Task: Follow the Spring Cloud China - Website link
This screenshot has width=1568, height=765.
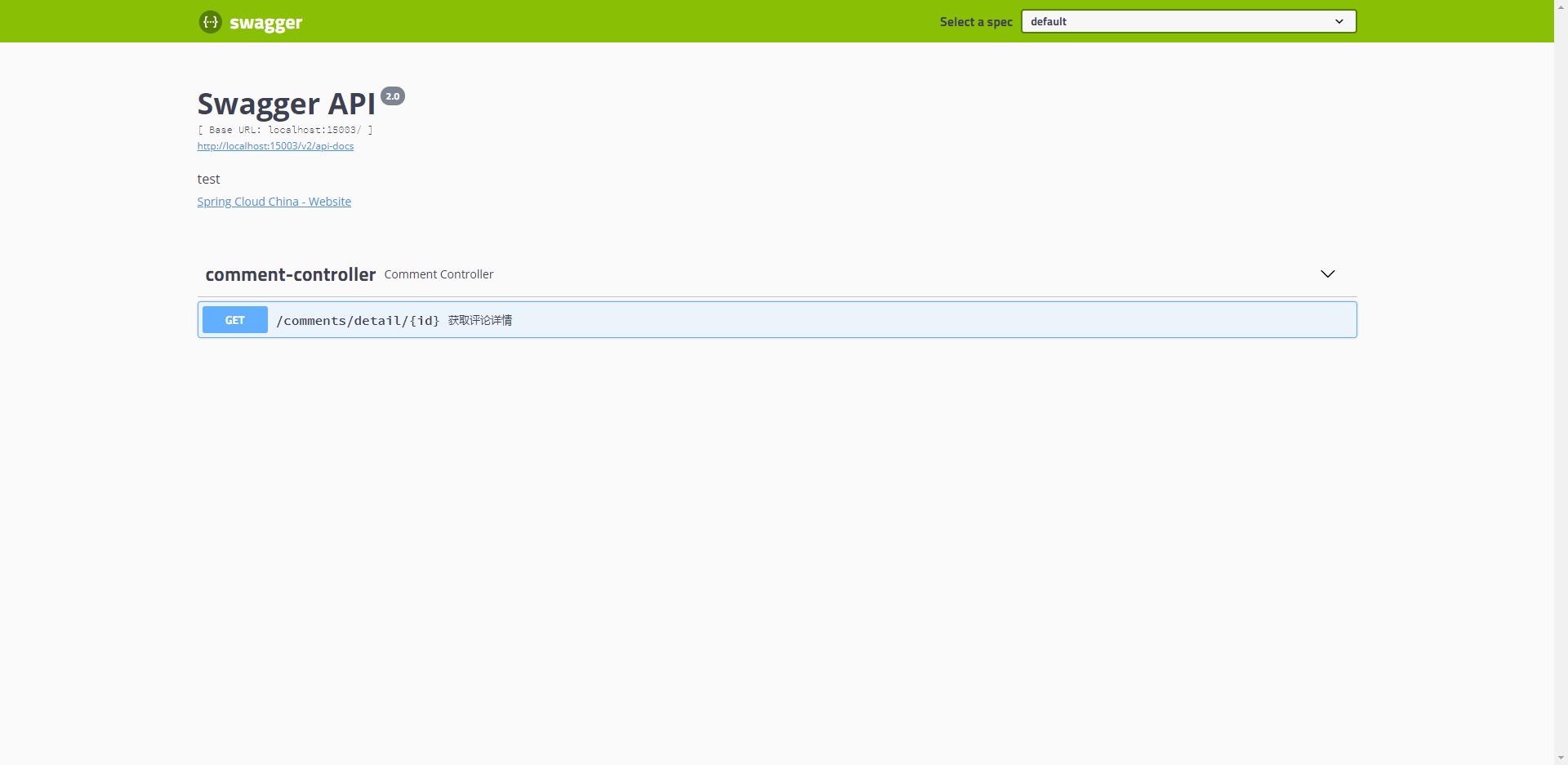Action: pyautogui.click(x=274, y=202)
